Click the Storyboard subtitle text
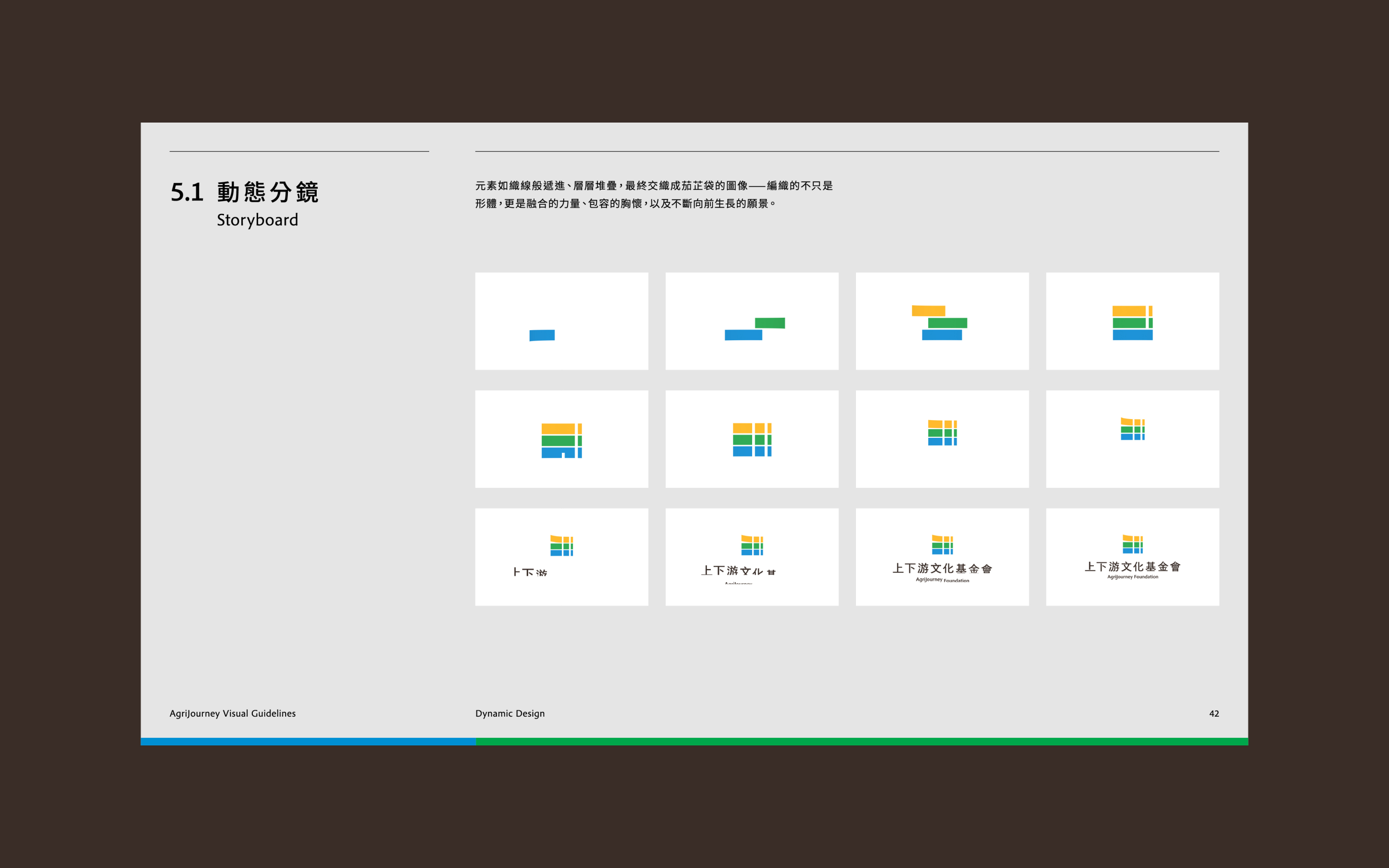This screenshot has height=868, width=1389. 257,220
